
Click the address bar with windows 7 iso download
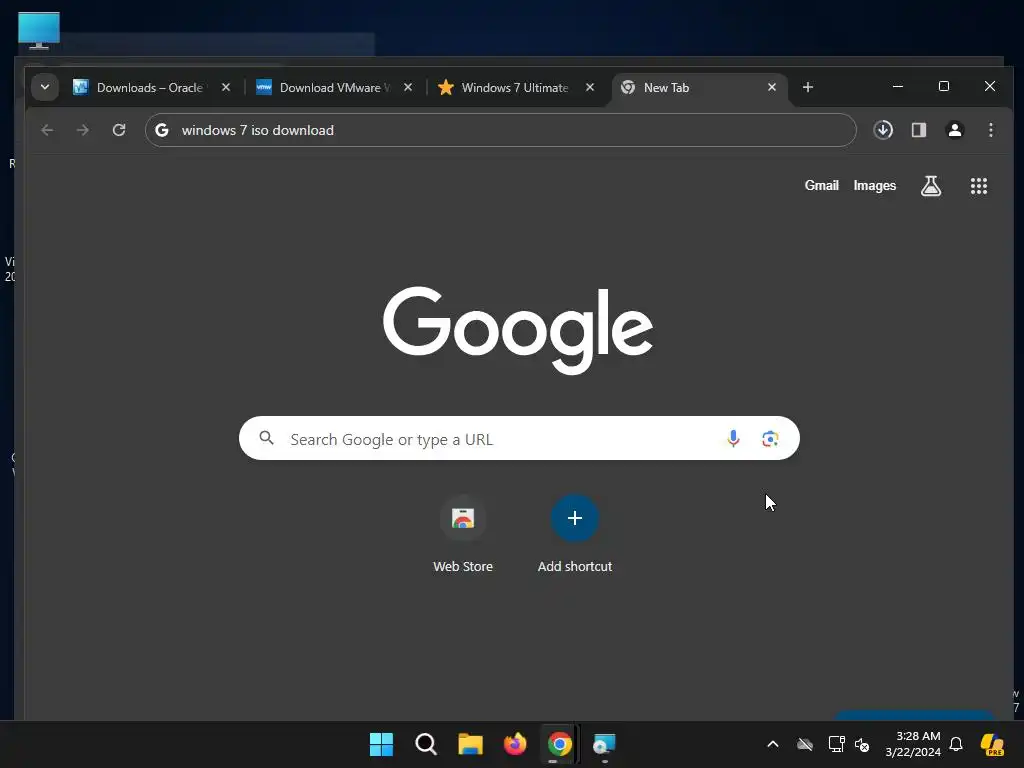click(x=500, y=130)
